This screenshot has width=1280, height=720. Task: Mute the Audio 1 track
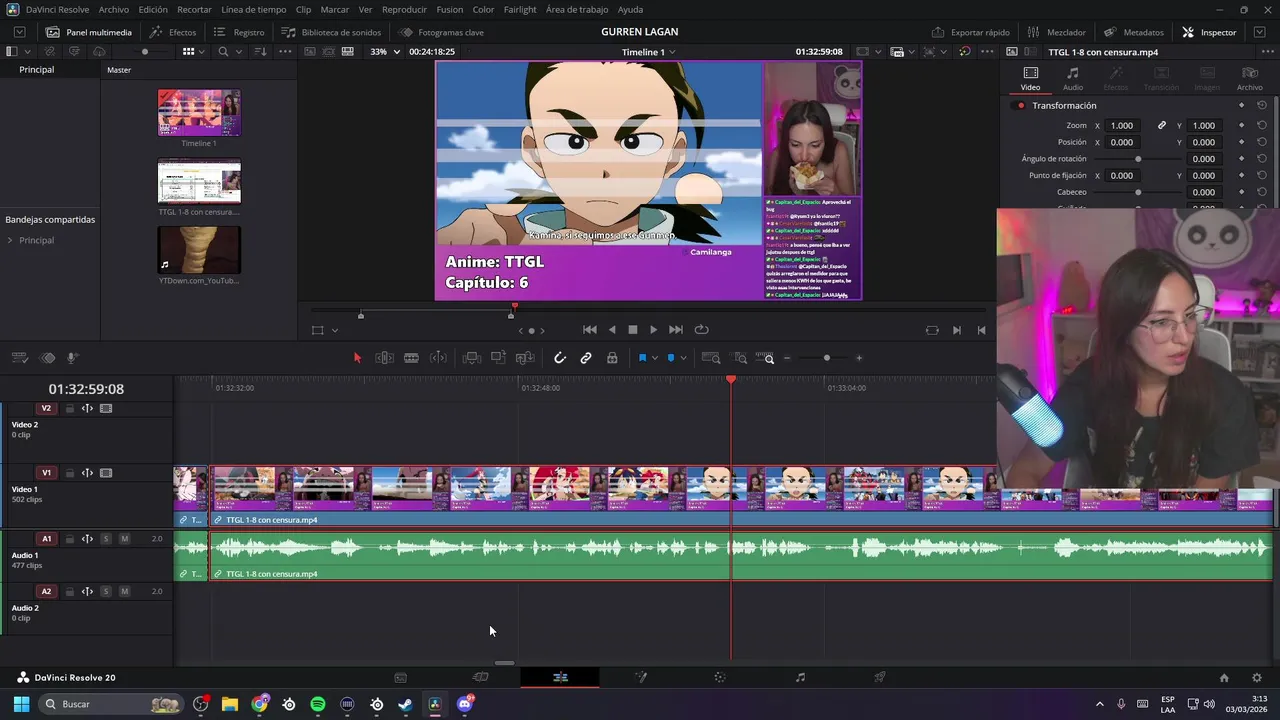point(124,539)
